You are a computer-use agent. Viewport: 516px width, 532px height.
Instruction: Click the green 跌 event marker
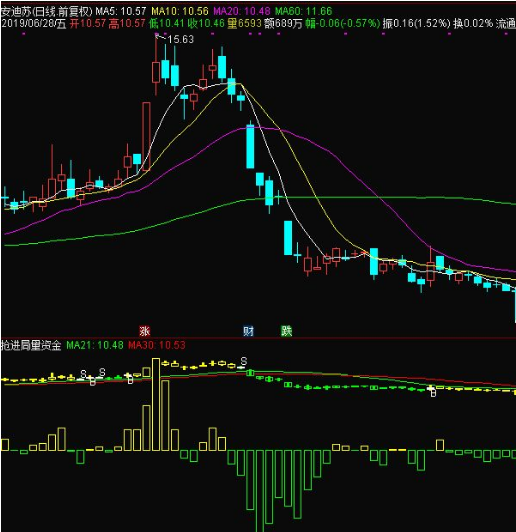[x=286, y=331]
